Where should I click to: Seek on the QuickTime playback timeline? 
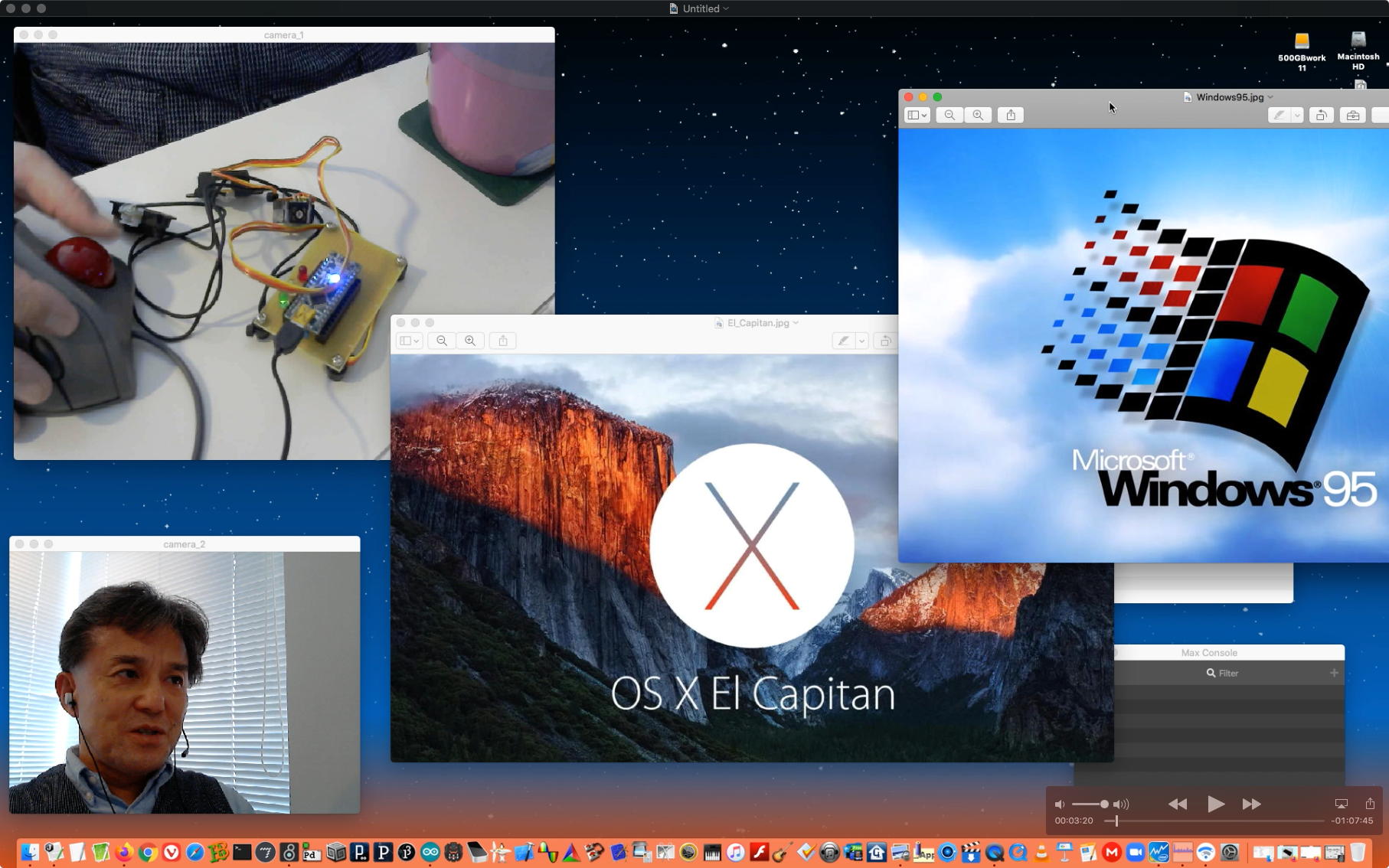(x=1214, y=821)
